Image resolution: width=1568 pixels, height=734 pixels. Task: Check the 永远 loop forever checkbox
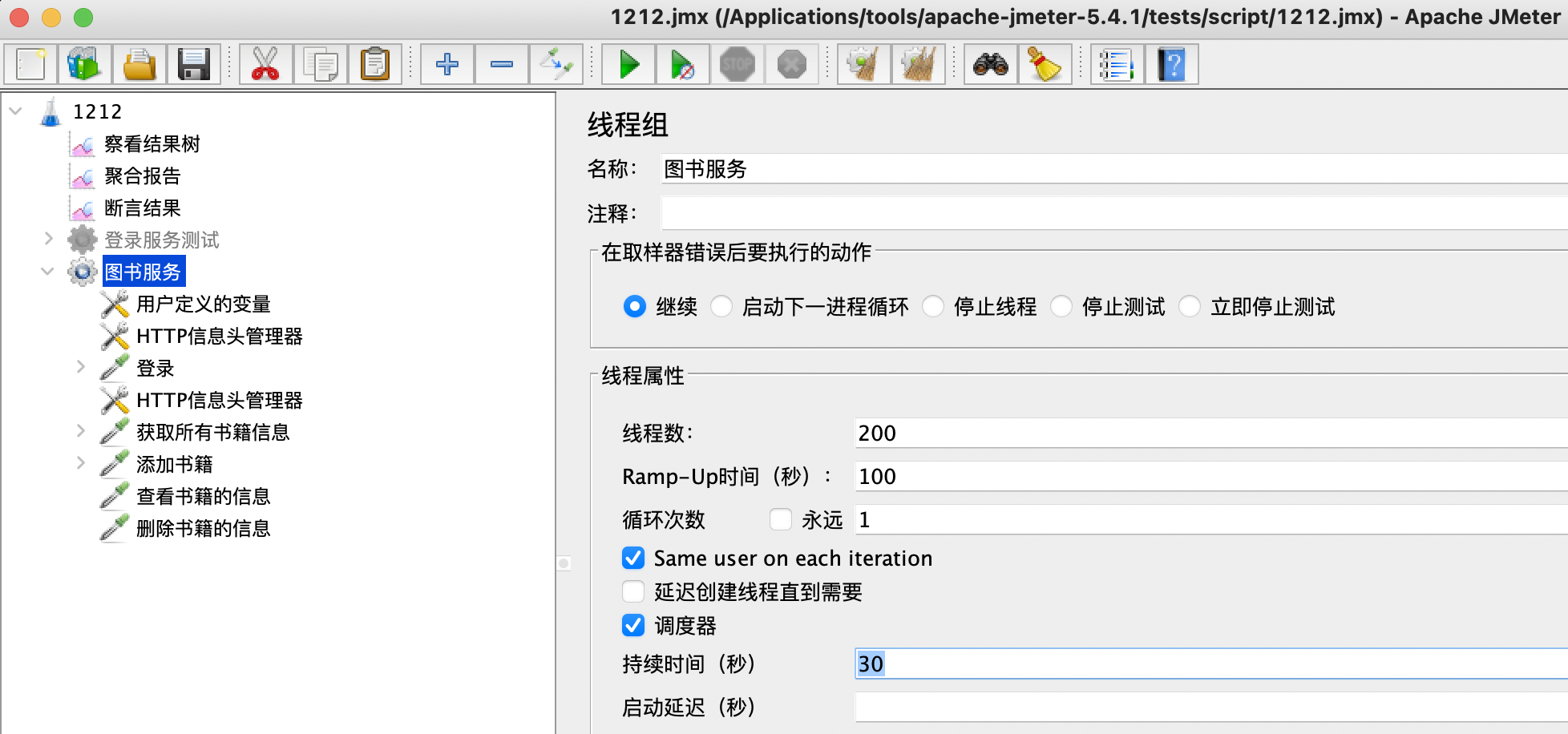pyautogui.click(x=781, y=519)
